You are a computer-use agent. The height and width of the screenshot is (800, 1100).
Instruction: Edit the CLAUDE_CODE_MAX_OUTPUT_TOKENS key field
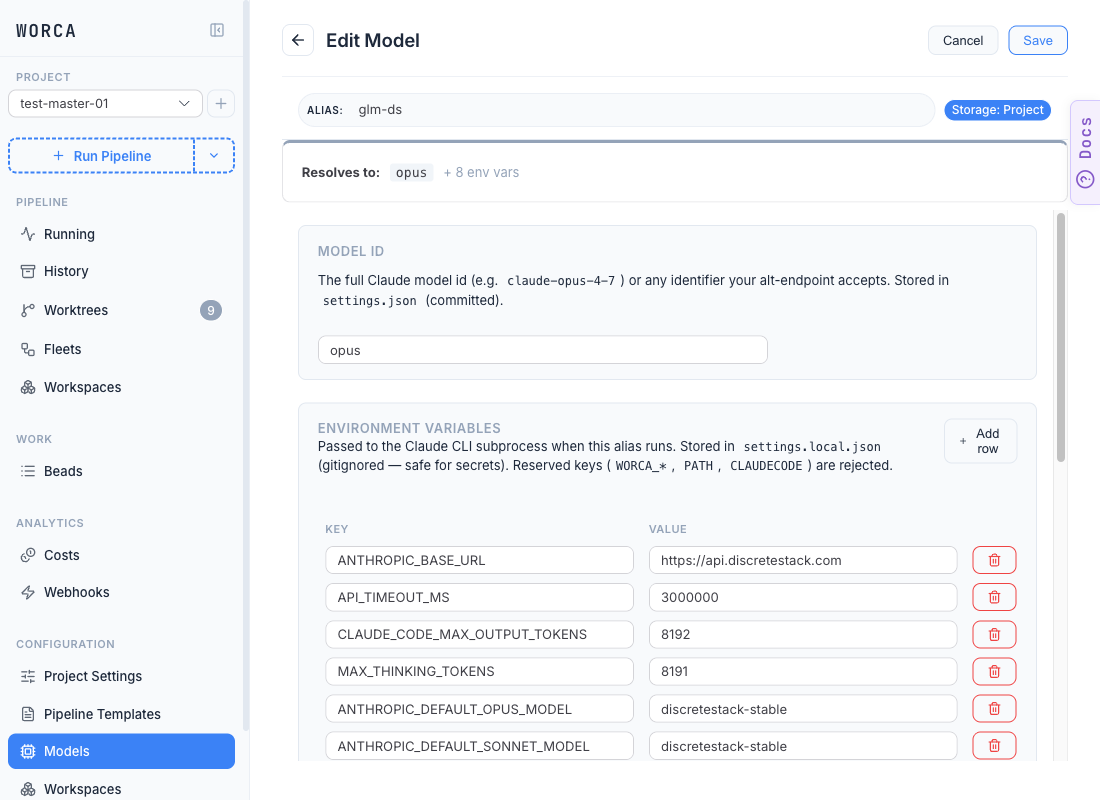click(x=479, y=635)
